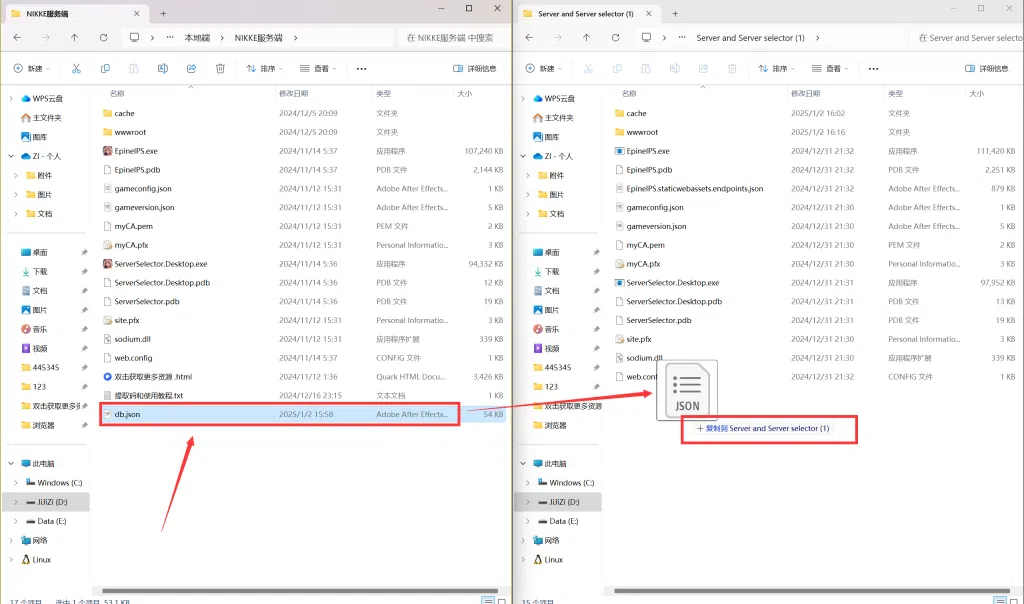Expand WPS云盘 in NIKKE服务端 sidebar

pyautogui.click(x=10, y=99)
